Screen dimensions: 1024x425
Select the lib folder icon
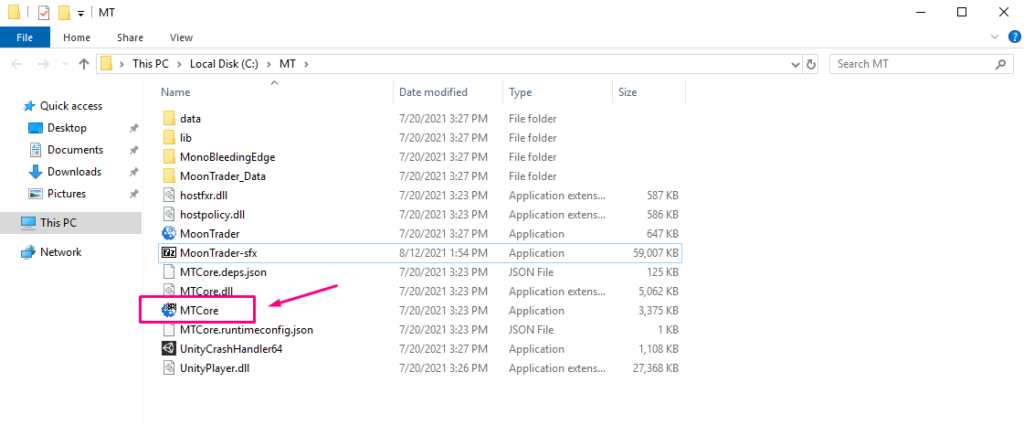[x=168, y=138]
